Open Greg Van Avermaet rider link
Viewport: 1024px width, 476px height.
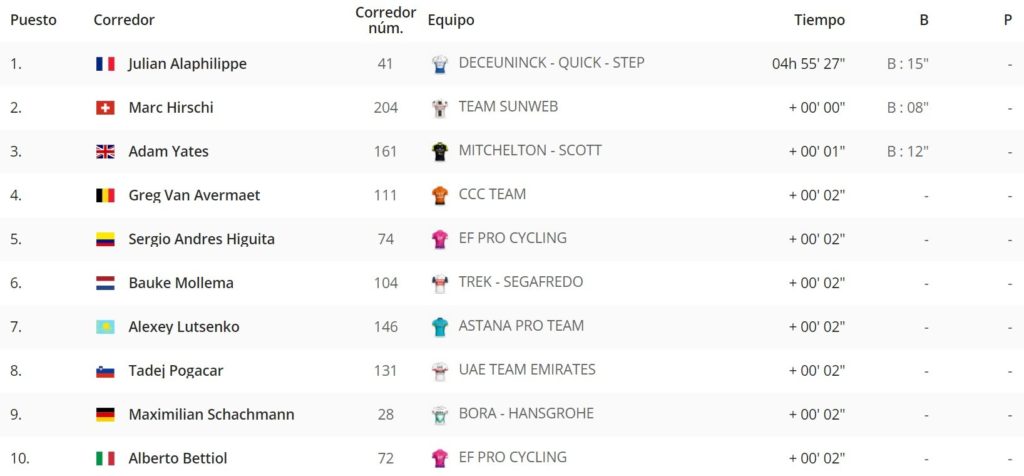194,195
